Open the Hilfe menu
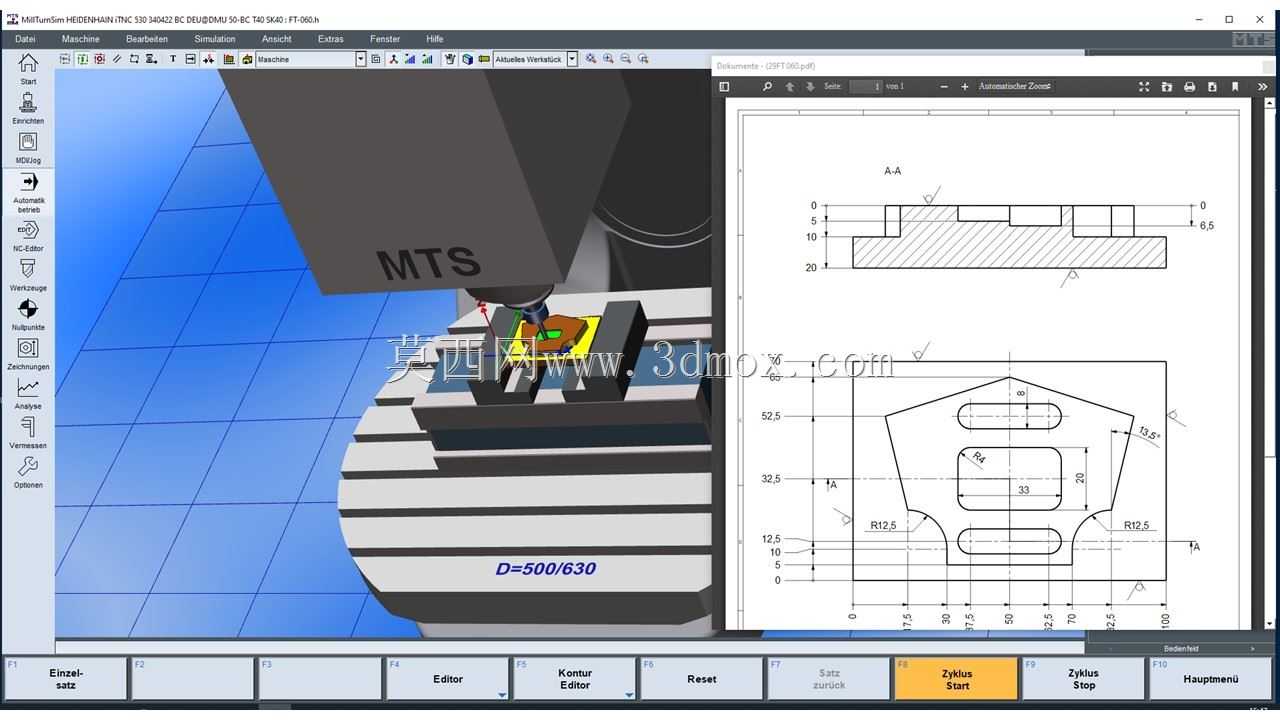The image size is (1280, 720). pos(434,39)
